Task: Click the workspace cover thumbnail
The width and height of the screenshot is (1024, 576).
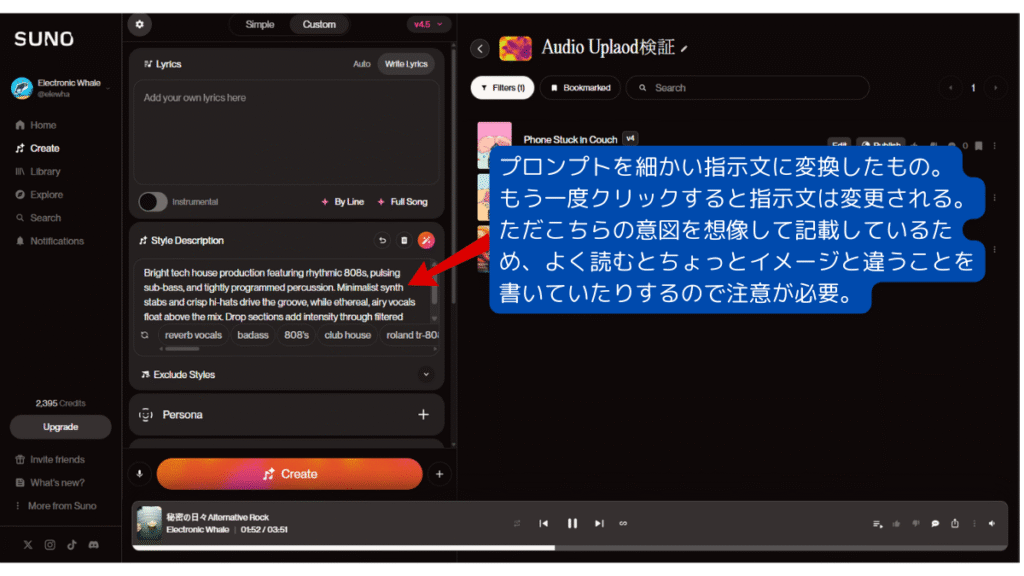Action: 515,48
